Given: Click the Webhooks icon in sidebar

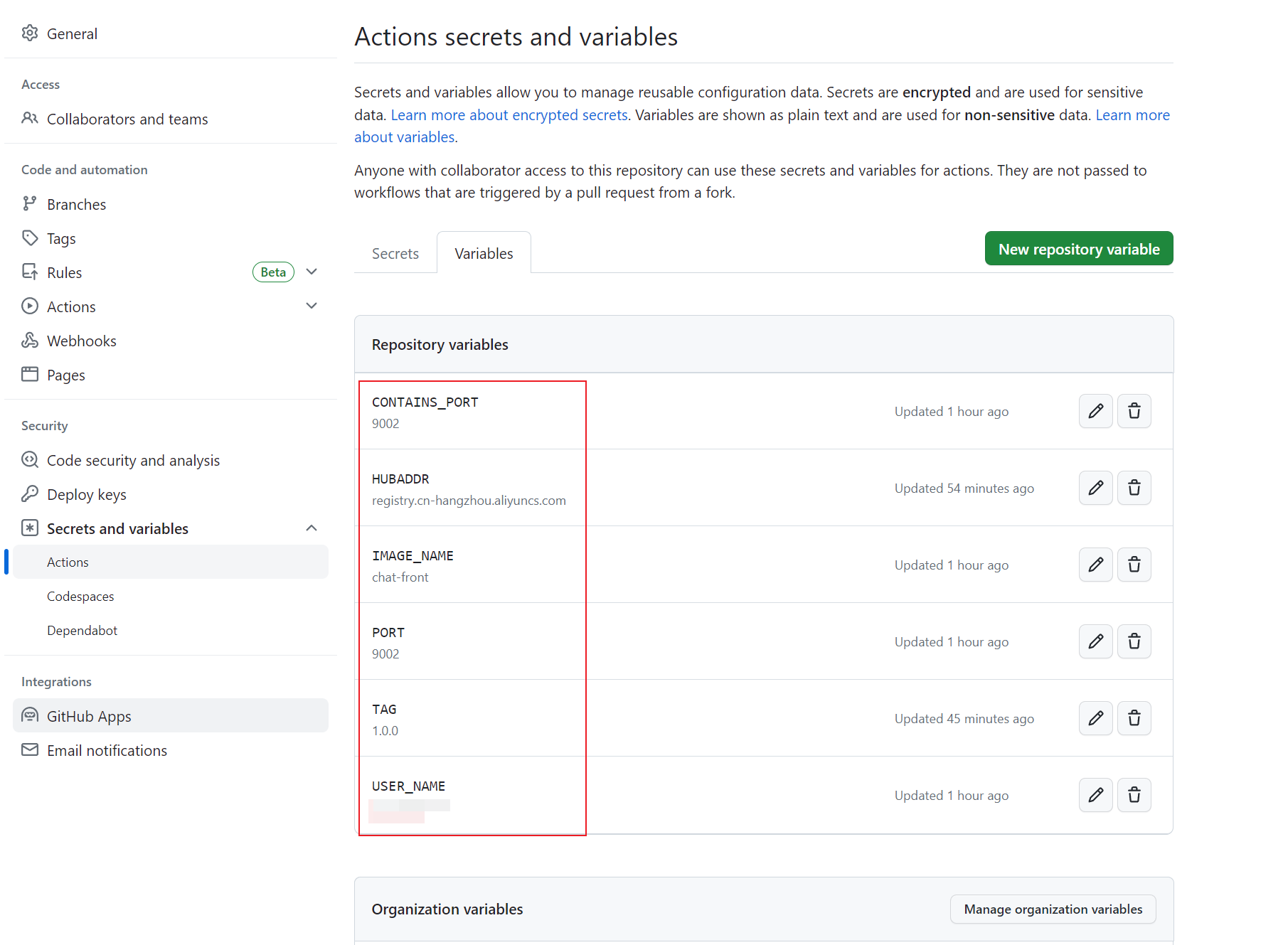Looking at the screenshot, I should 30,340.
